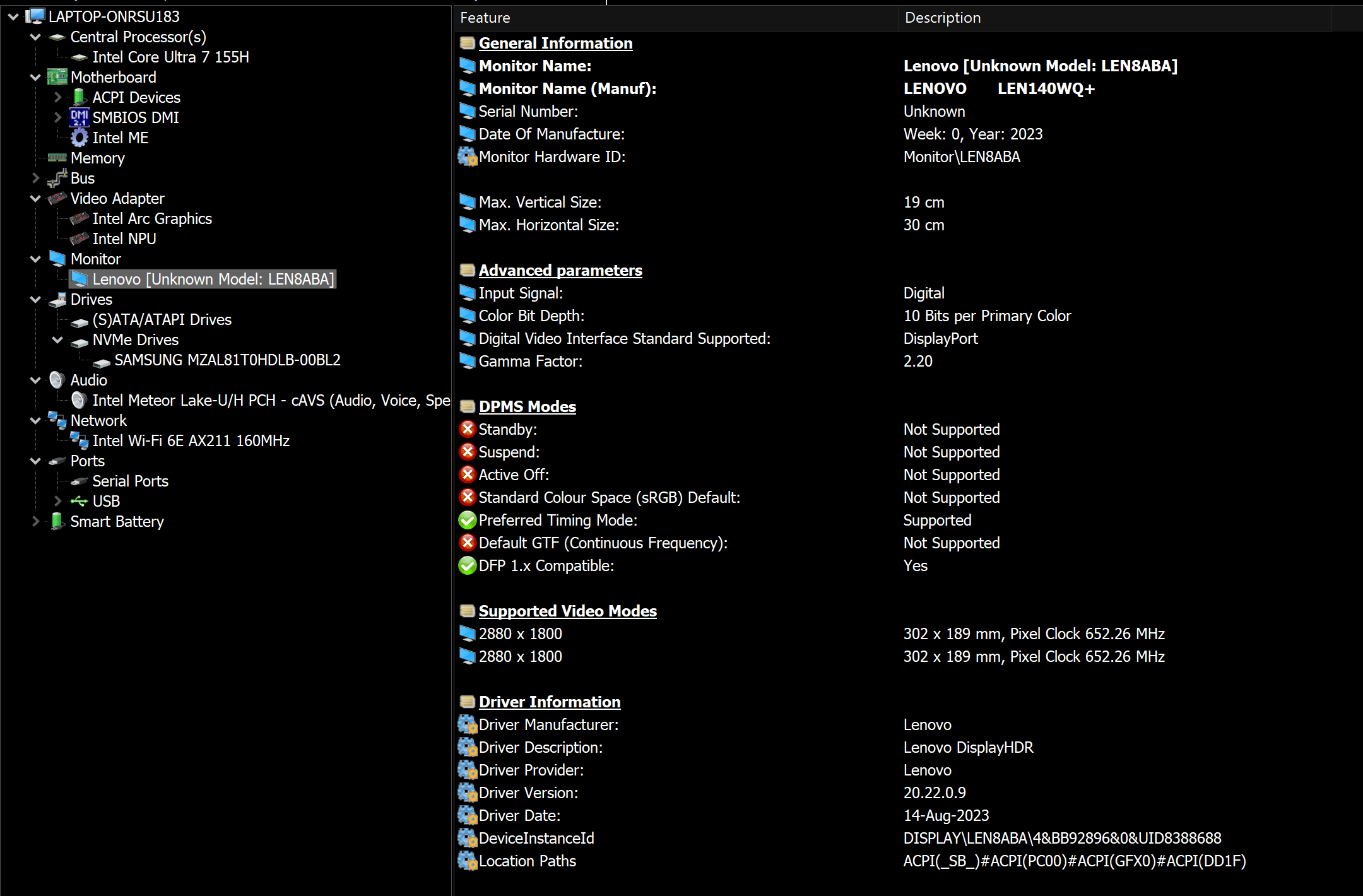
Task: Collapse the LAPTOP-ONRSU183 root node
Action: click(x=13, y=17)
